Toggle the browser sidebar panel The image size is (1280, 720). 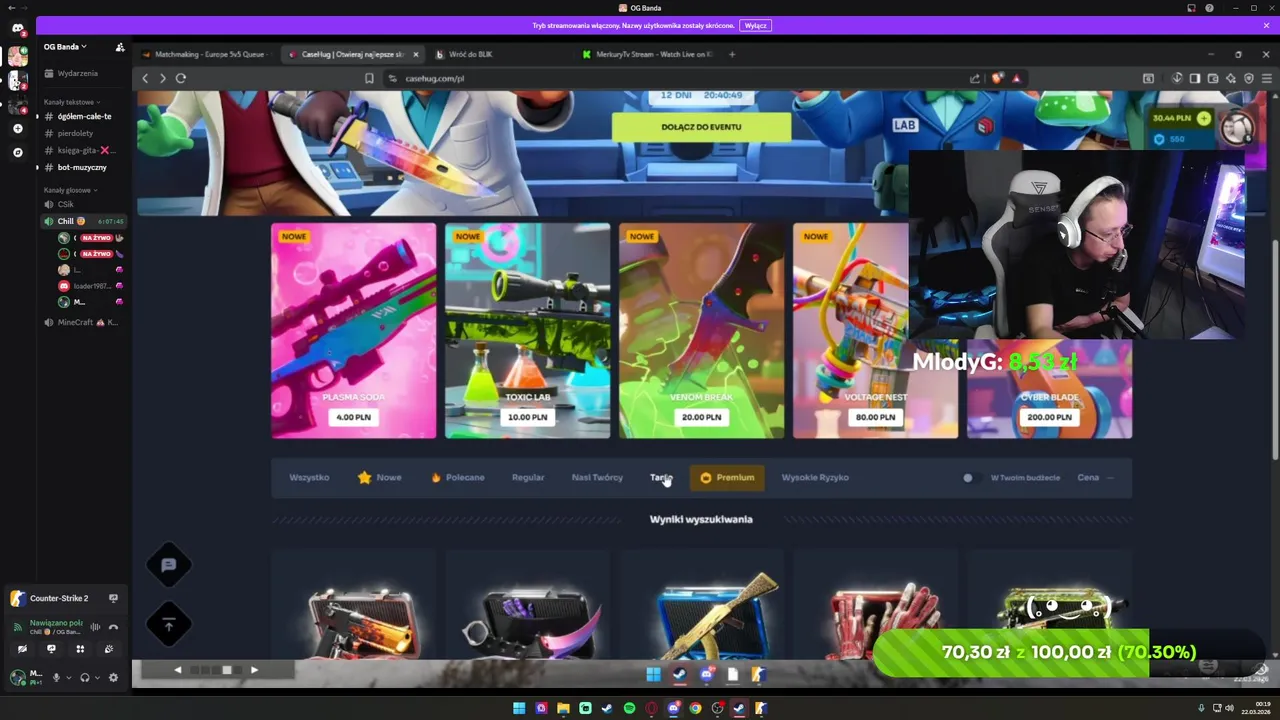point(1195,78)
